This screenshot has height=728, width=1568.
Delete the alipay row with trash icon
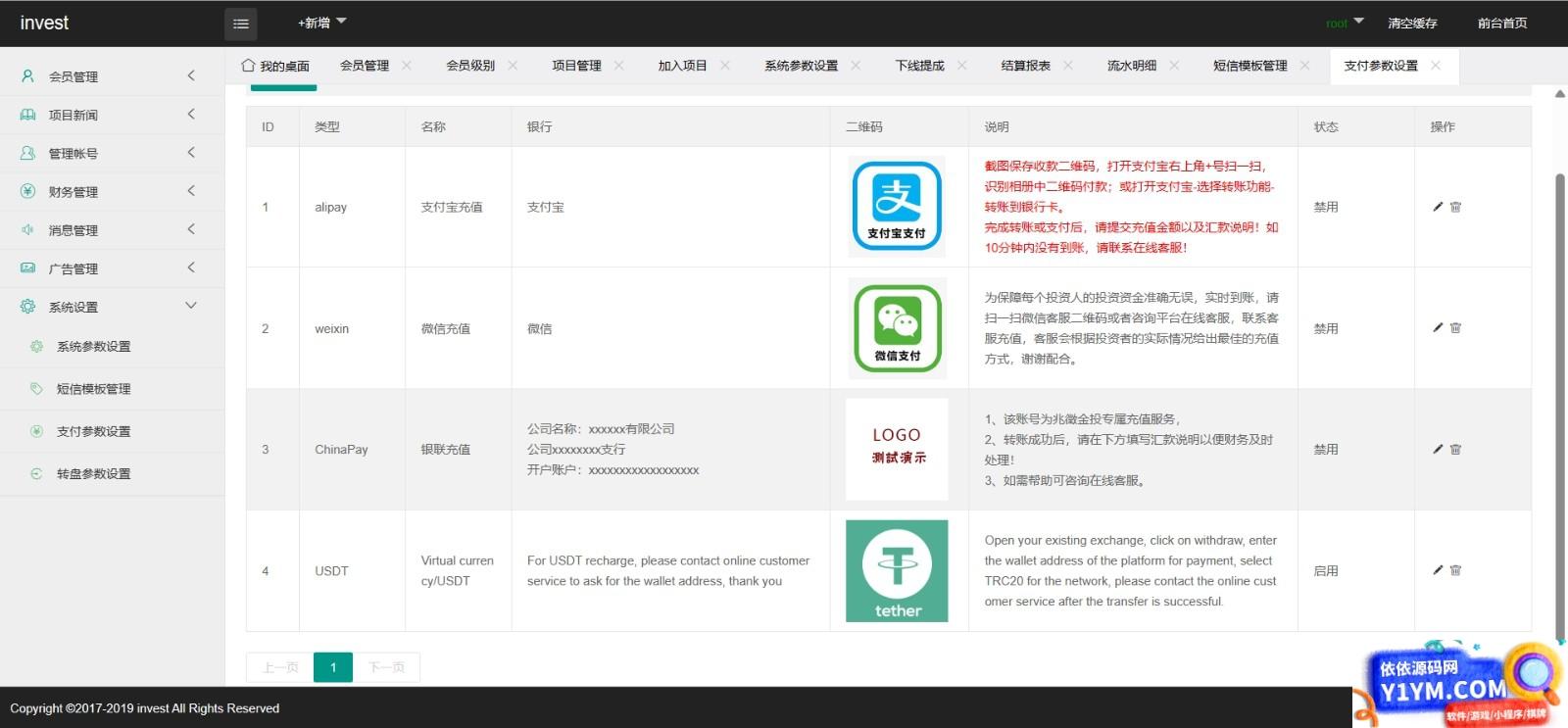tap(1455, 207)
